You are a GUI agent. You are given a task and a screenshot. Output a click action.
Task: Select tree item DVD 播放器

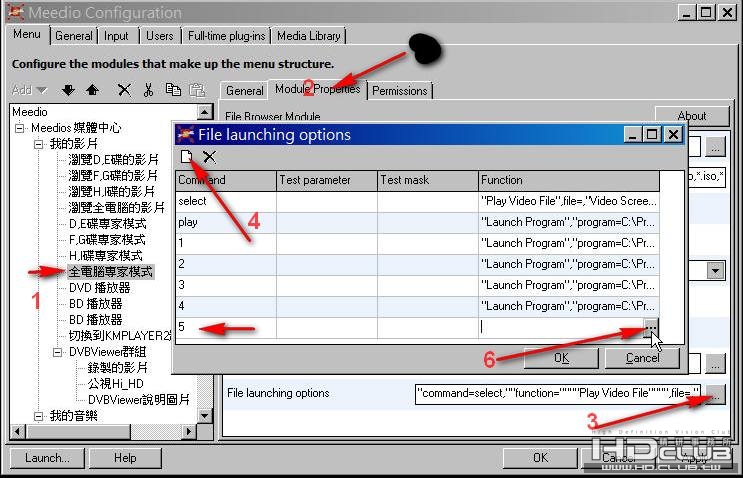[100, 288]
